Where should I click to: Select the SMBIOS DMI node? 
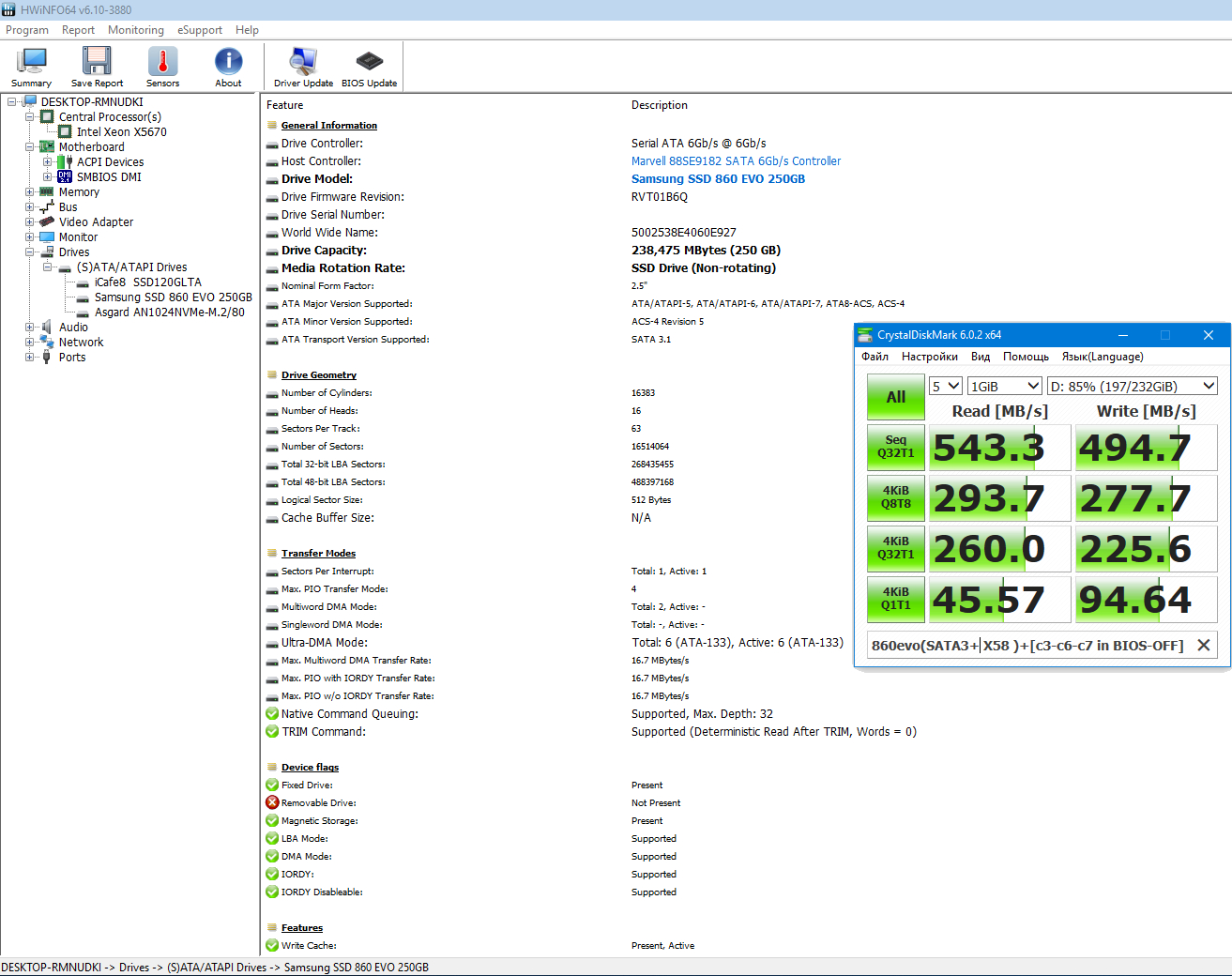click(x=109, y=177)
